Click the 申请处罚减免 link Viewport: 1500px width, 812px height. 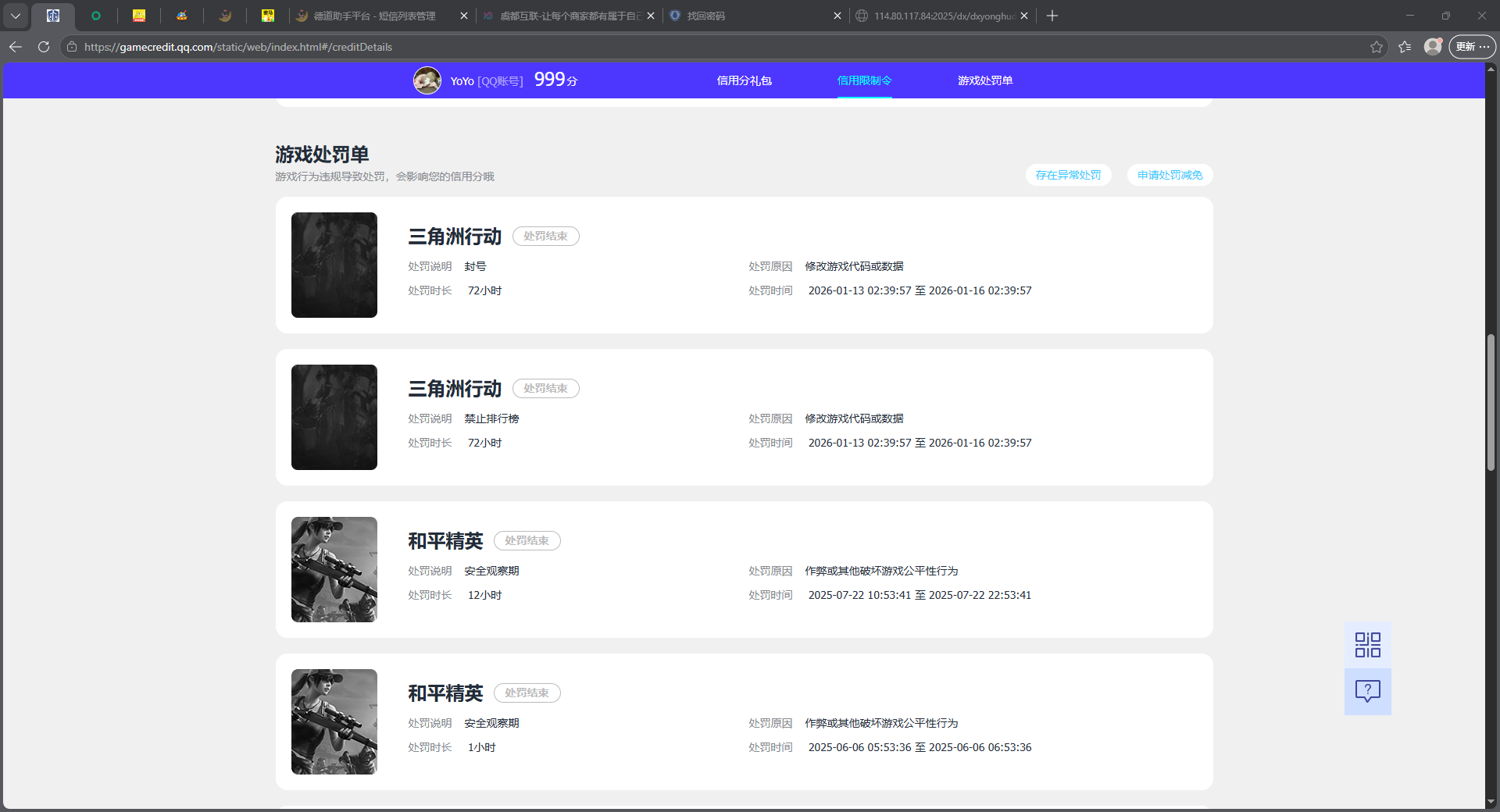[1169, 175]
